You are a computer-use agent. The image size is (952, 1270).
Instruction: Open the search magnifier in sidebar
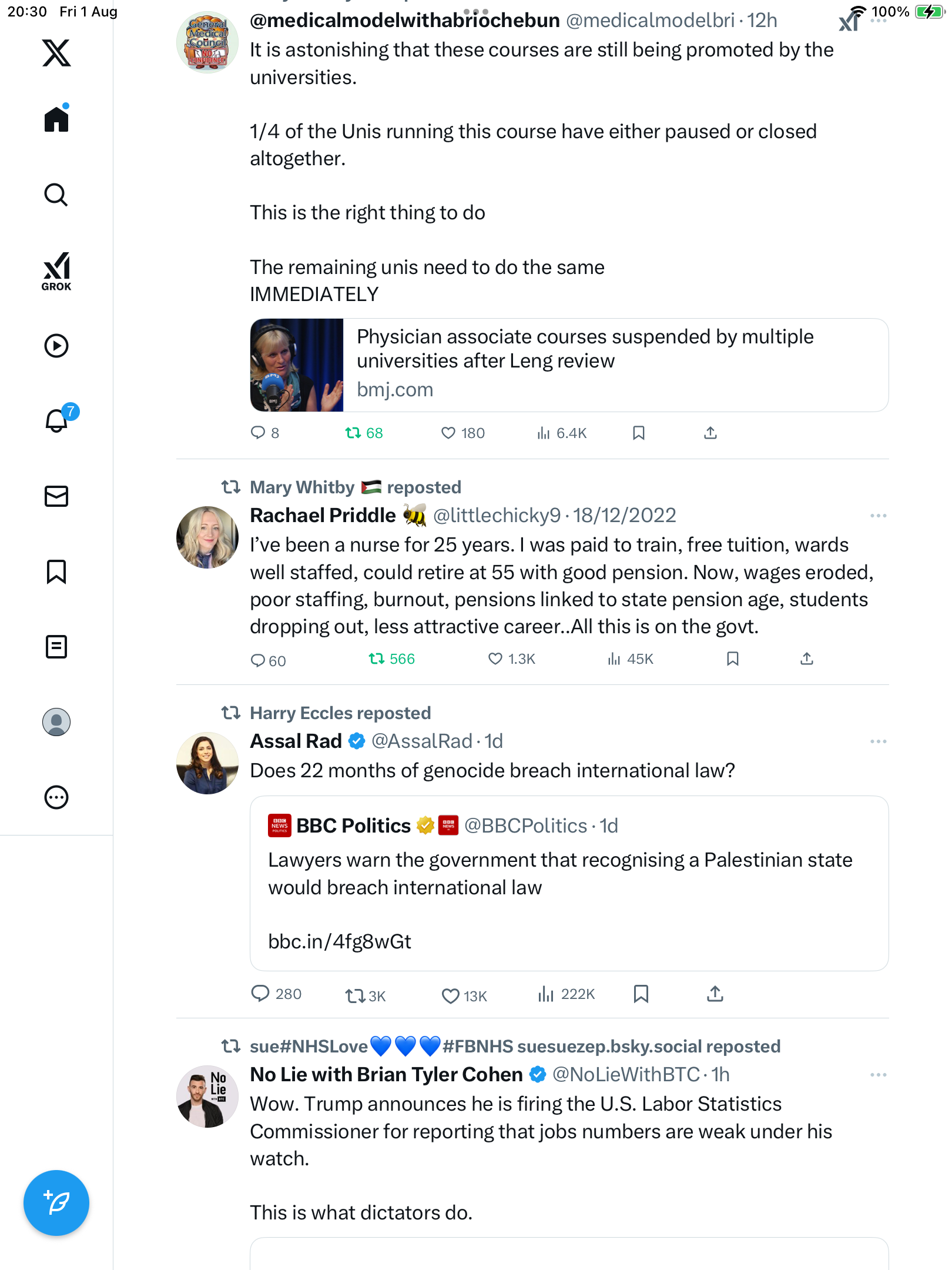pos(56,195)
